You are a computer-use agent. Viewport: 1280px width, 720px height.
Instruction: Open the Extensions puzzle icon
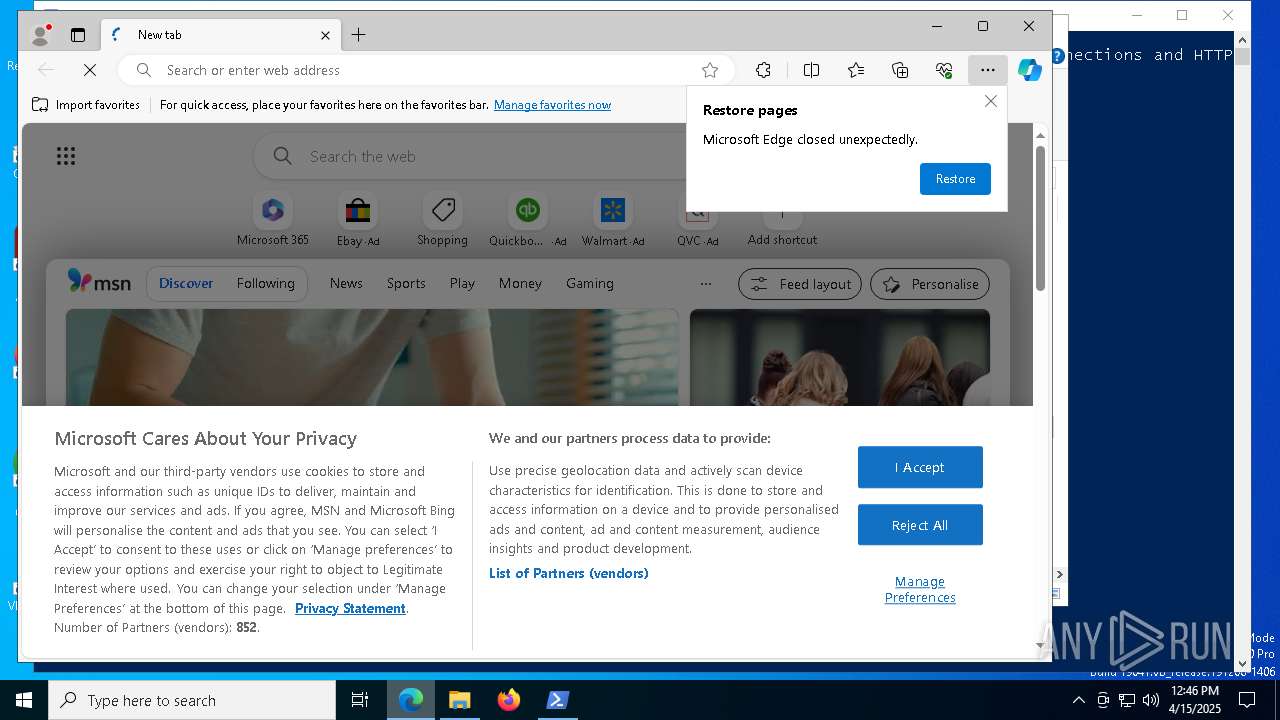pyautogui.click(x=763, y=70)
